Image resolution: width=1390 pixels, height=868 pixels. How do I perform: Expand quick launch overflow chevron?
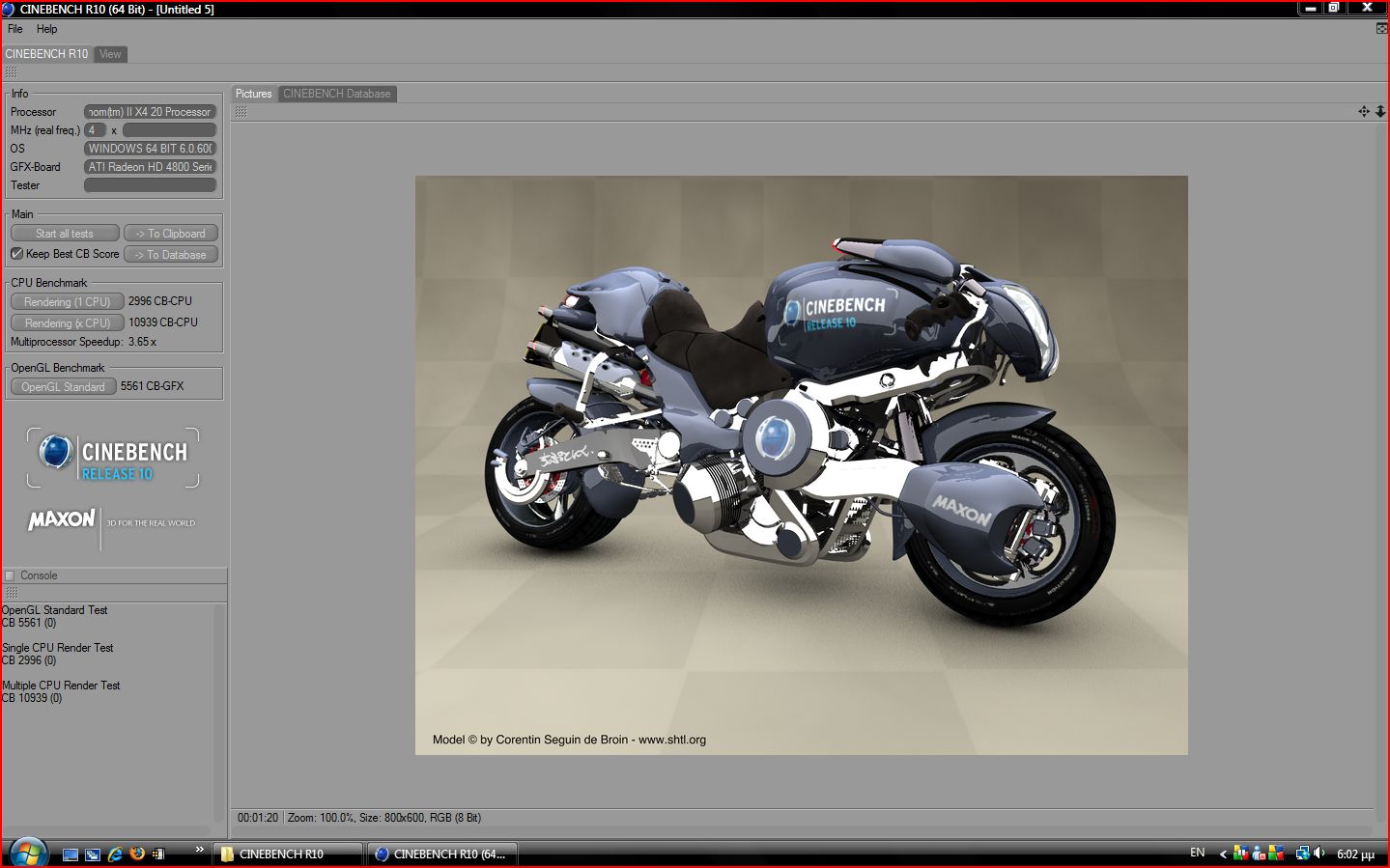(200, 850)
